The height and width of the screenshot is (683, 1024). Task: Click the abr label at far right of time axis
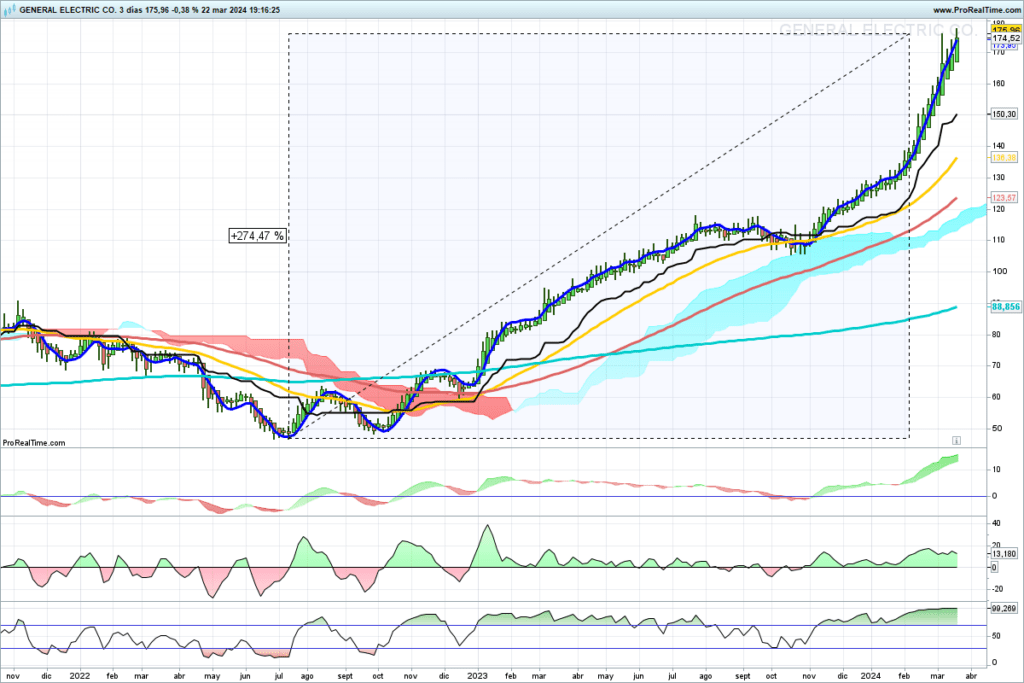[x=971, y=676]
